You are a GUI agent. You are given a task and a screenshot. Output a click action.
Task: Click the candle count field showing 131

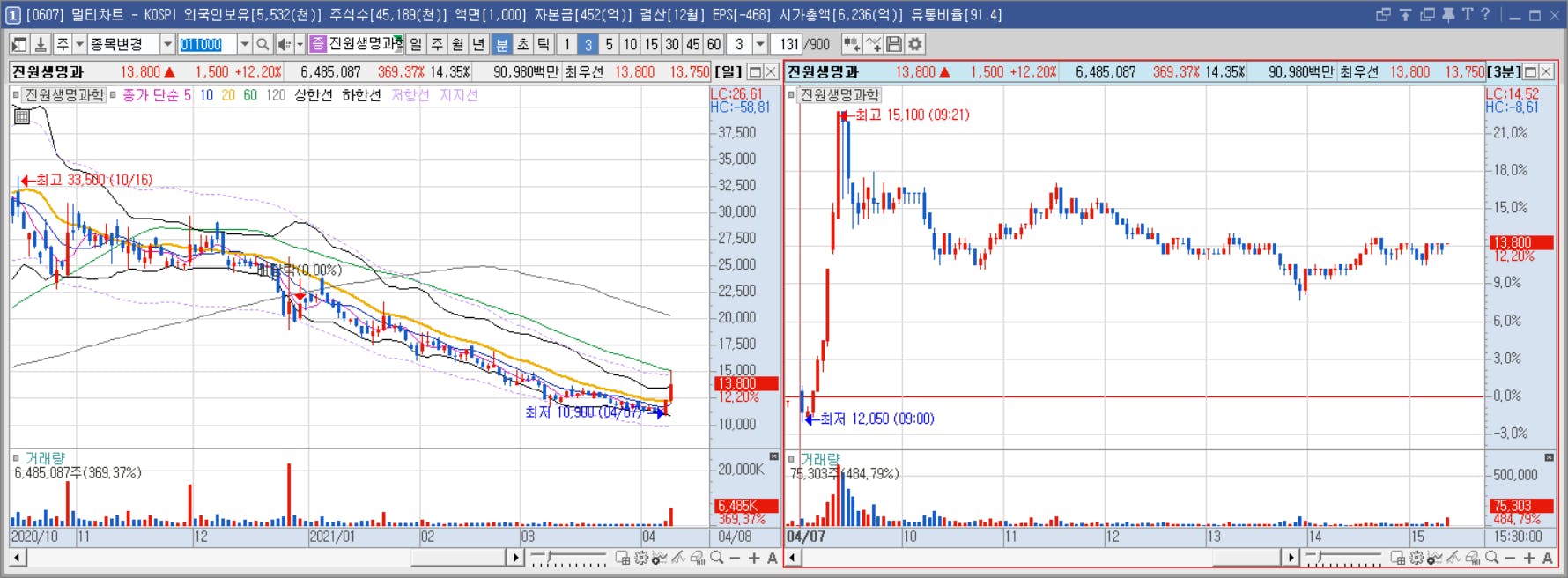pyautogui.click(x=788, y=44)
